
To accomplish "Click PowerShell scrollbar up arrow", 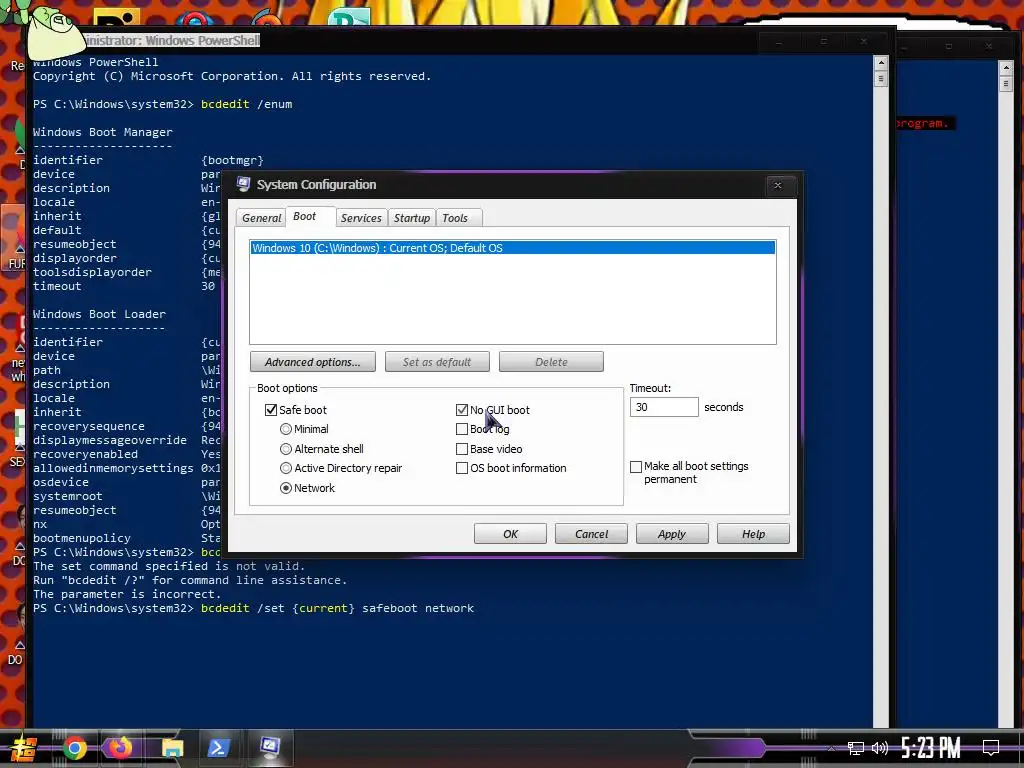I will [x=881, y=63].
